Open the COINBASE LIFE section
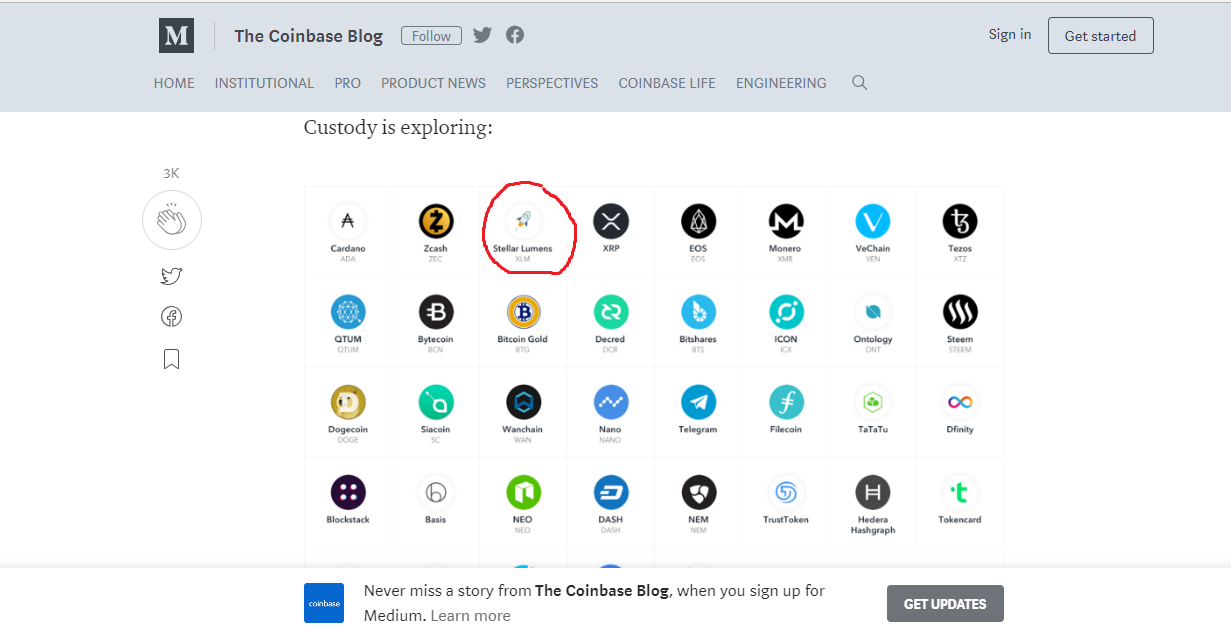This screenshot has width=1231, height=633. click(667, 83)
